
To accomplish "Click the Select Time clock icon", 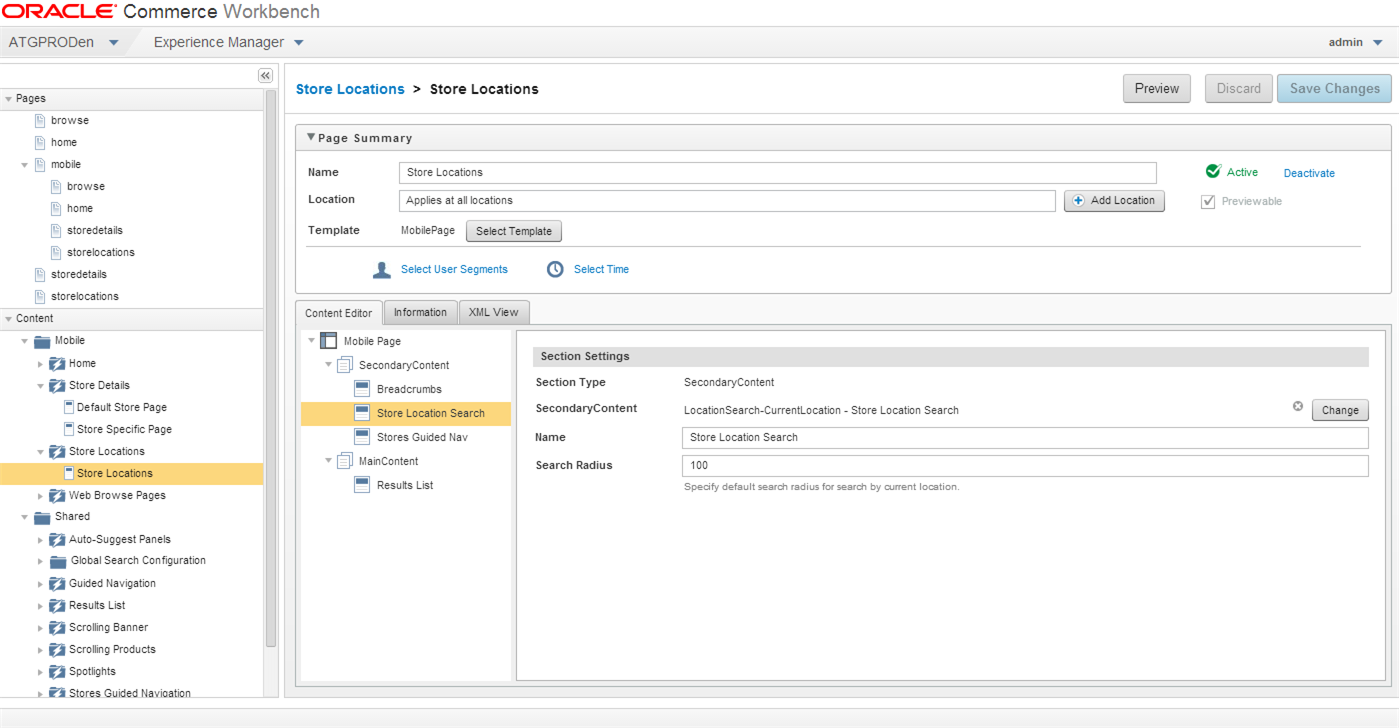I will [555, 269].
